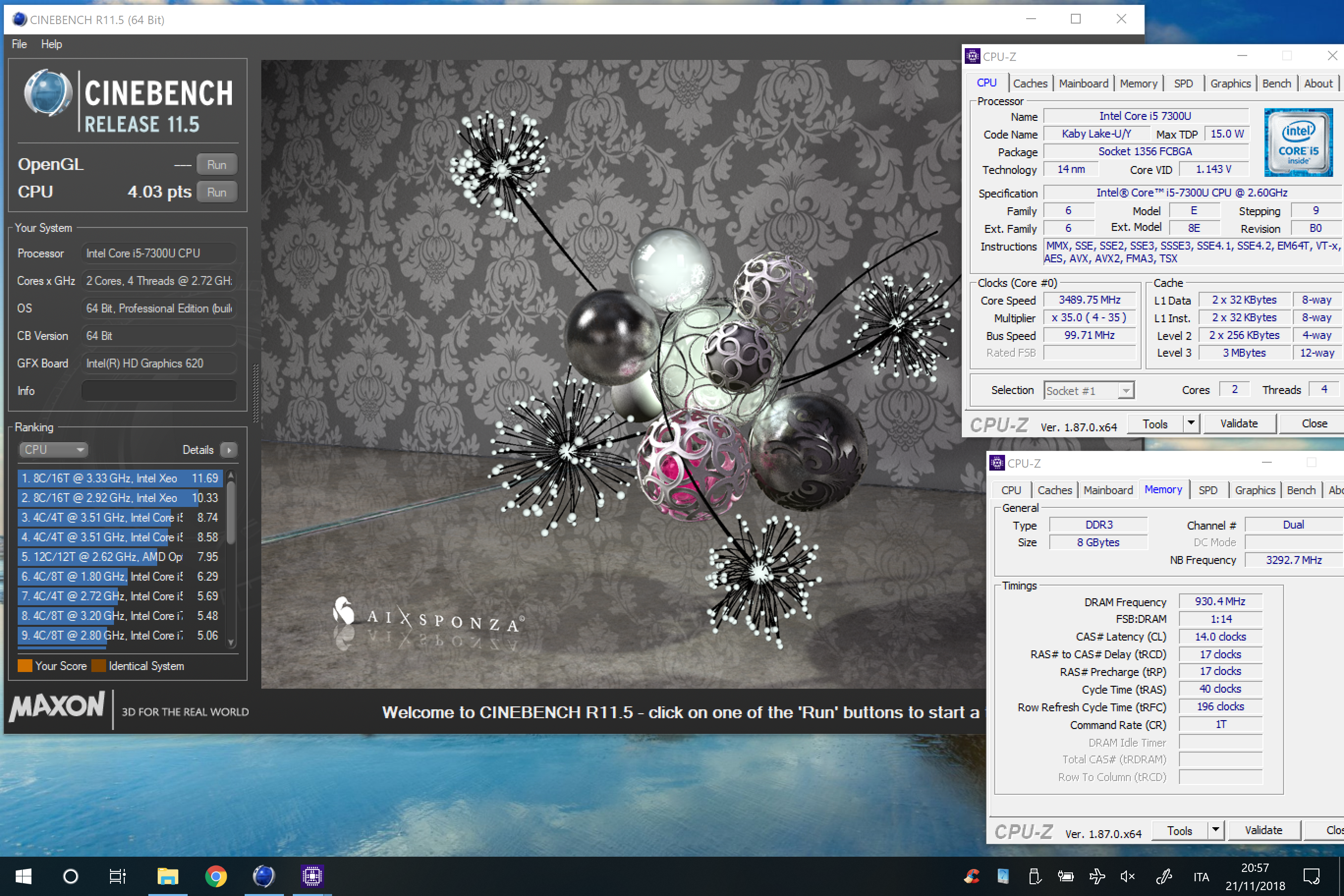The height and width of the screenshot is (896, 1344).
Task: Switch to SPD tab in lower CPU-Z
Action: click(x=1208, y=490)
